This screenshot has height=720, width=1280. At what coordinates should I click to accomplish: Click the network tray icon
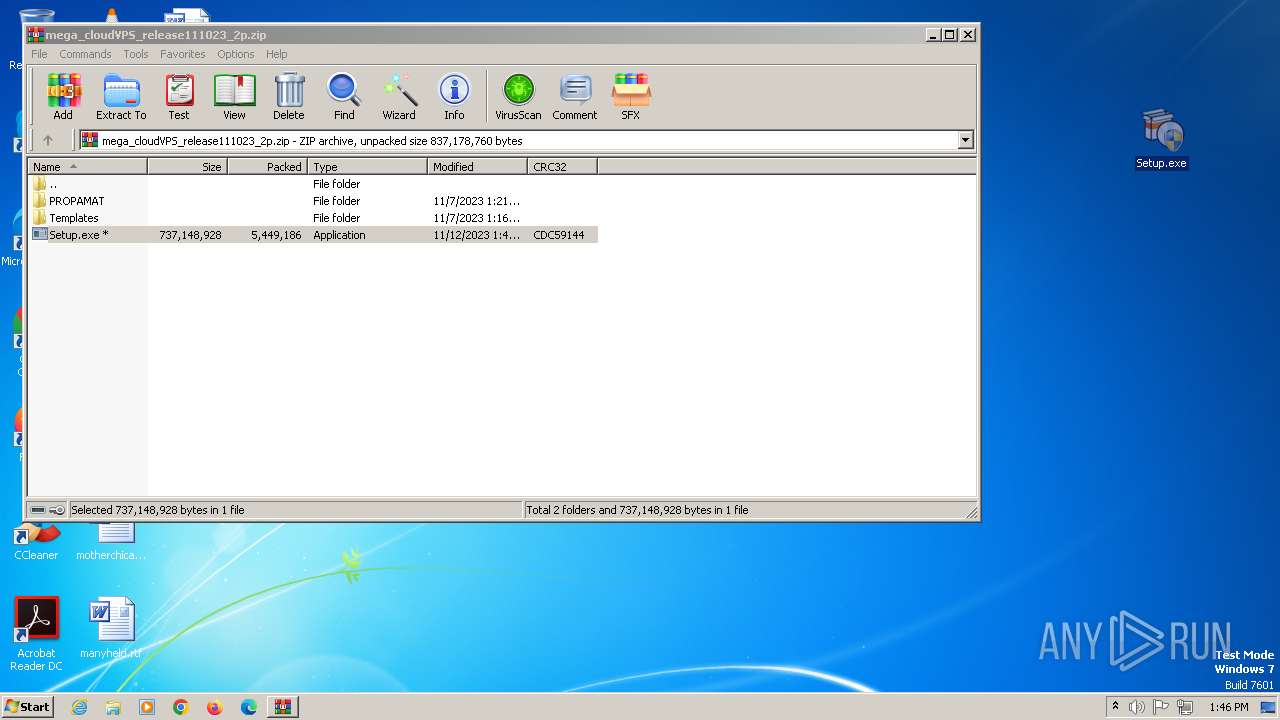(x=1186, y=707)
